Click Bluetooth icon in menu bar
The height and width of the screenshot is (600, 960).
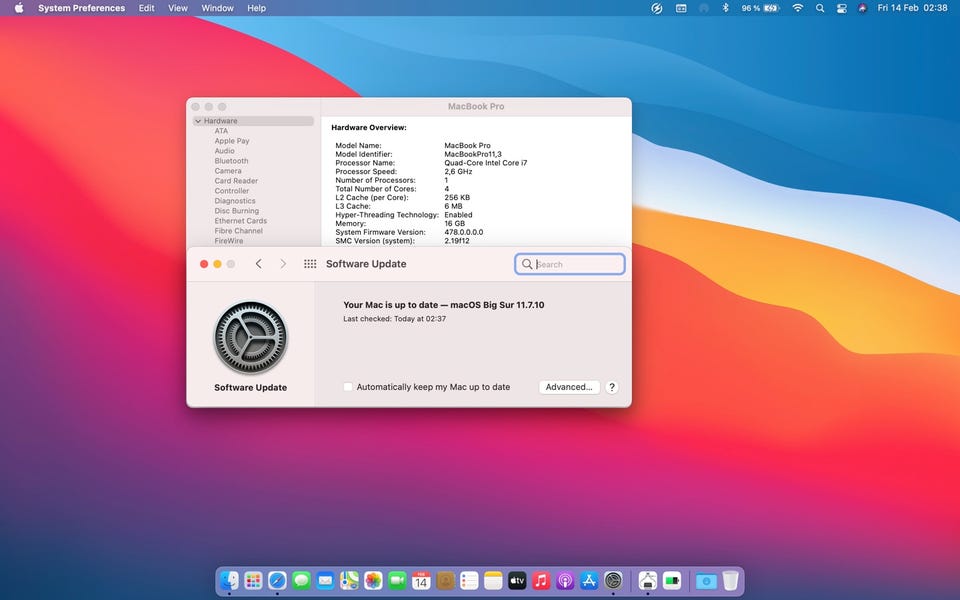(x=726, y=8)
